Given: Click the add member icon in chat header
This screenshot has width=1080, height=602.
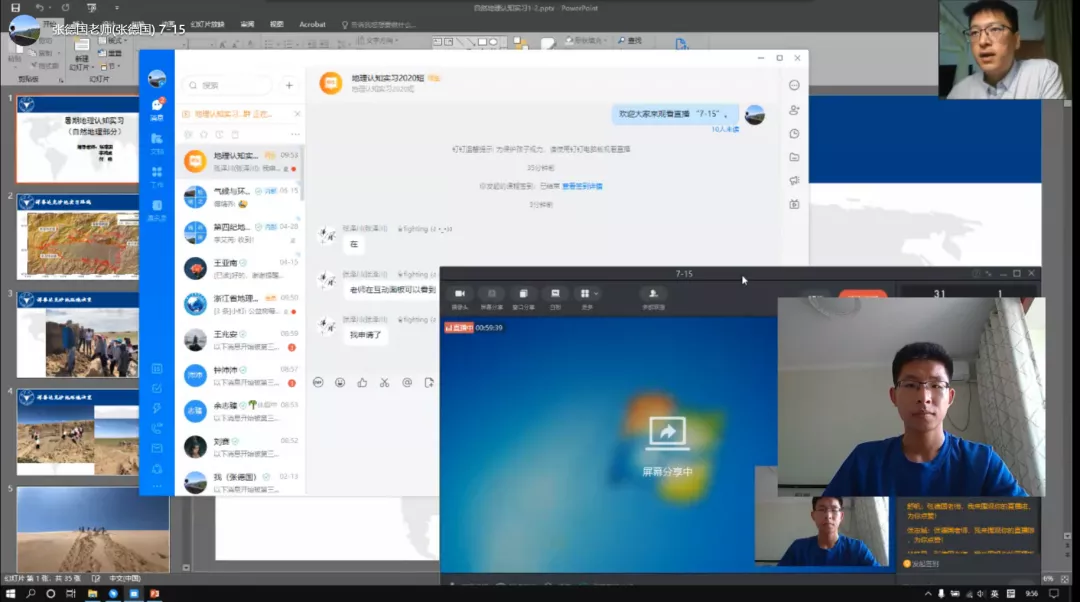Looking at the screenshot, I should pos(794,110).
